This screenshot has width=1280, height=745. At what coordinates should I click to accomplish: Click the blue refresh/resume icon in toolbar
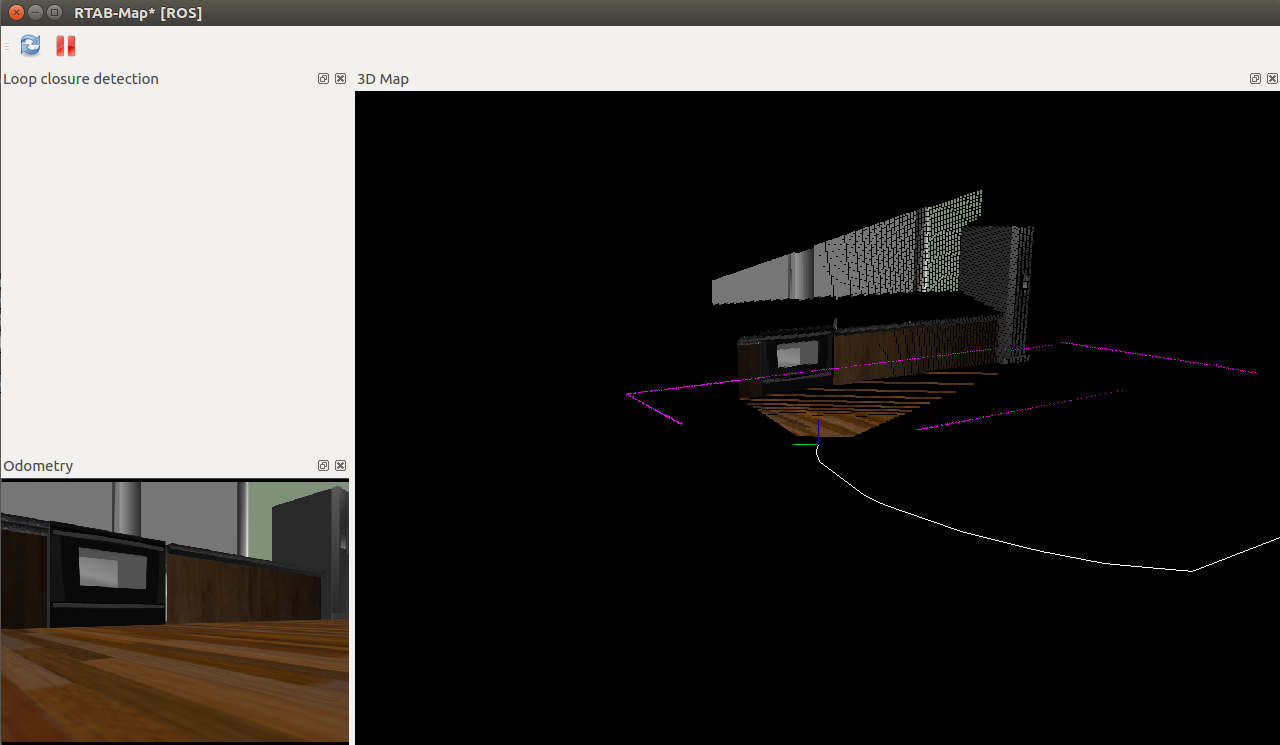[x=29, y=45]
